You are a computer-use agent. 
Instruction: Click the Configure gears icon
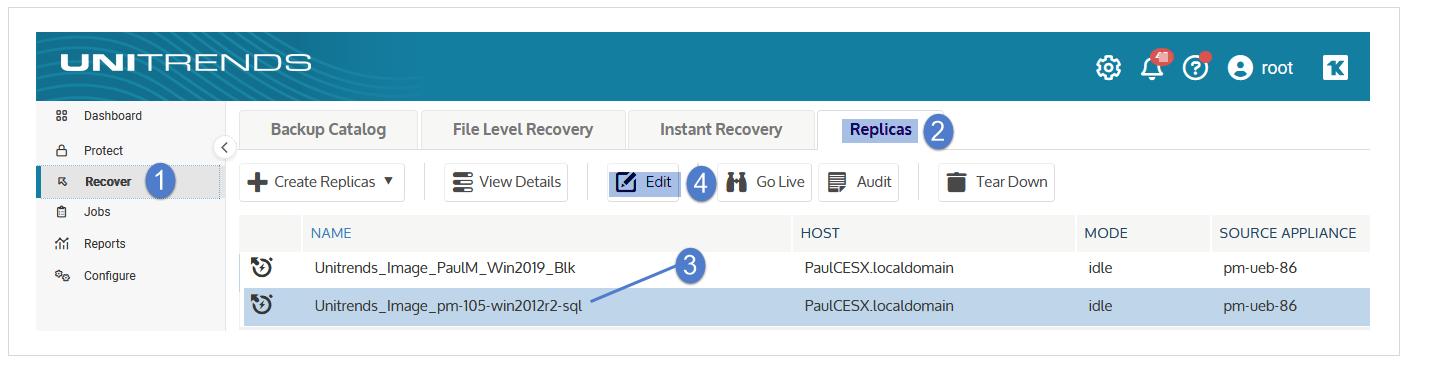(x=62, y=276)
